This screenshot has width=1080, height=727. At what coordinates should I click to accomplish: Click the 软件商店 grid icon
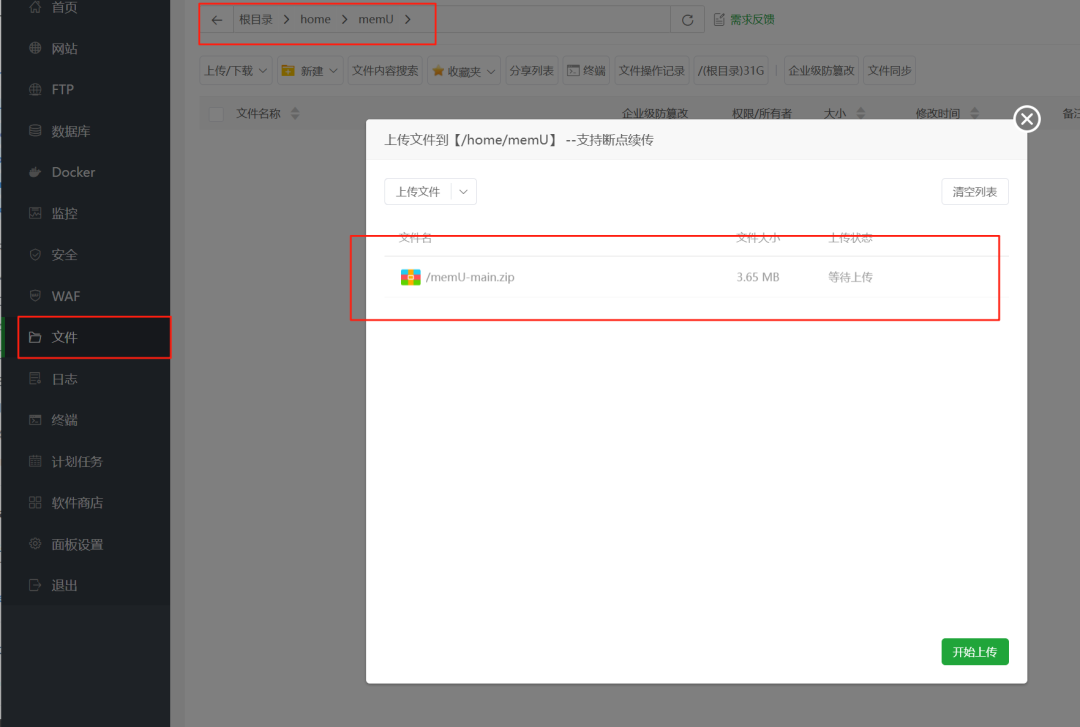pos(35,502)
